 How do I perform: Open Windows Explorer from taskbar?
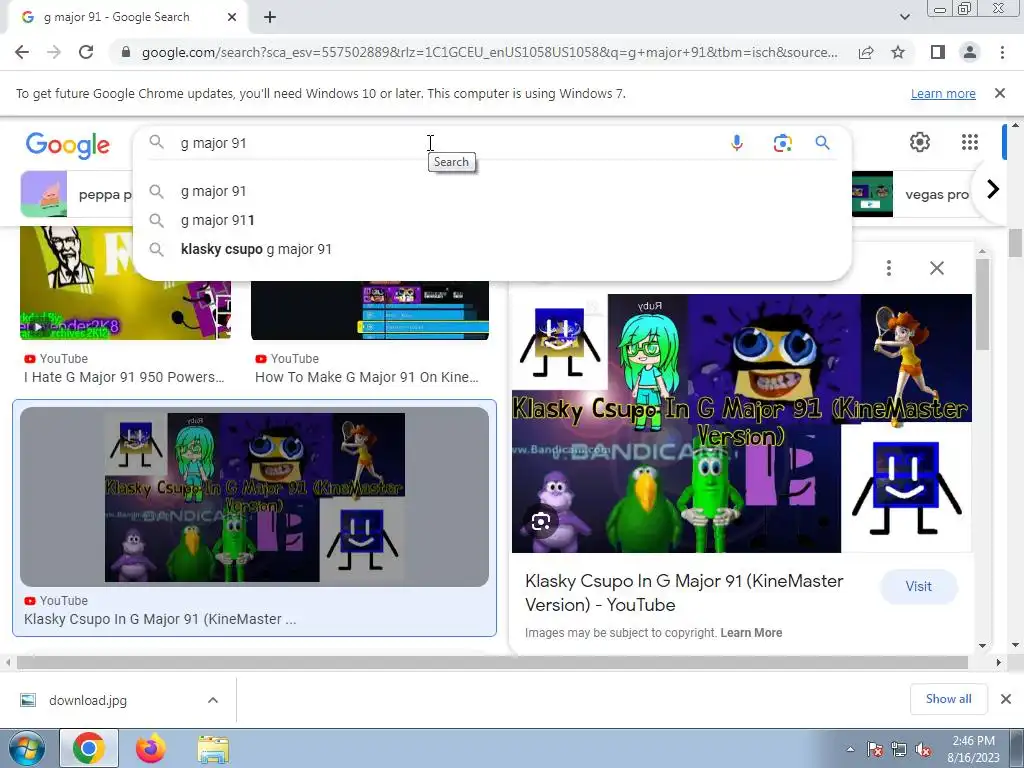coord(214,749)
